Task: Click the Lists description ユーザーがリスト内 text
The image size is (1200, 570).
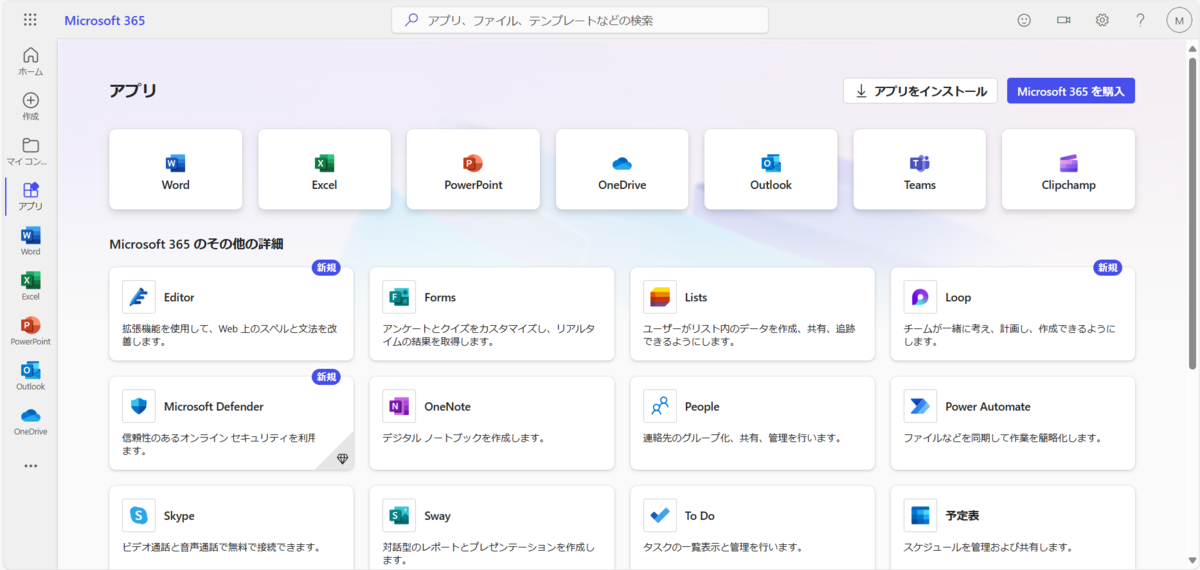Action: (749, 335)
